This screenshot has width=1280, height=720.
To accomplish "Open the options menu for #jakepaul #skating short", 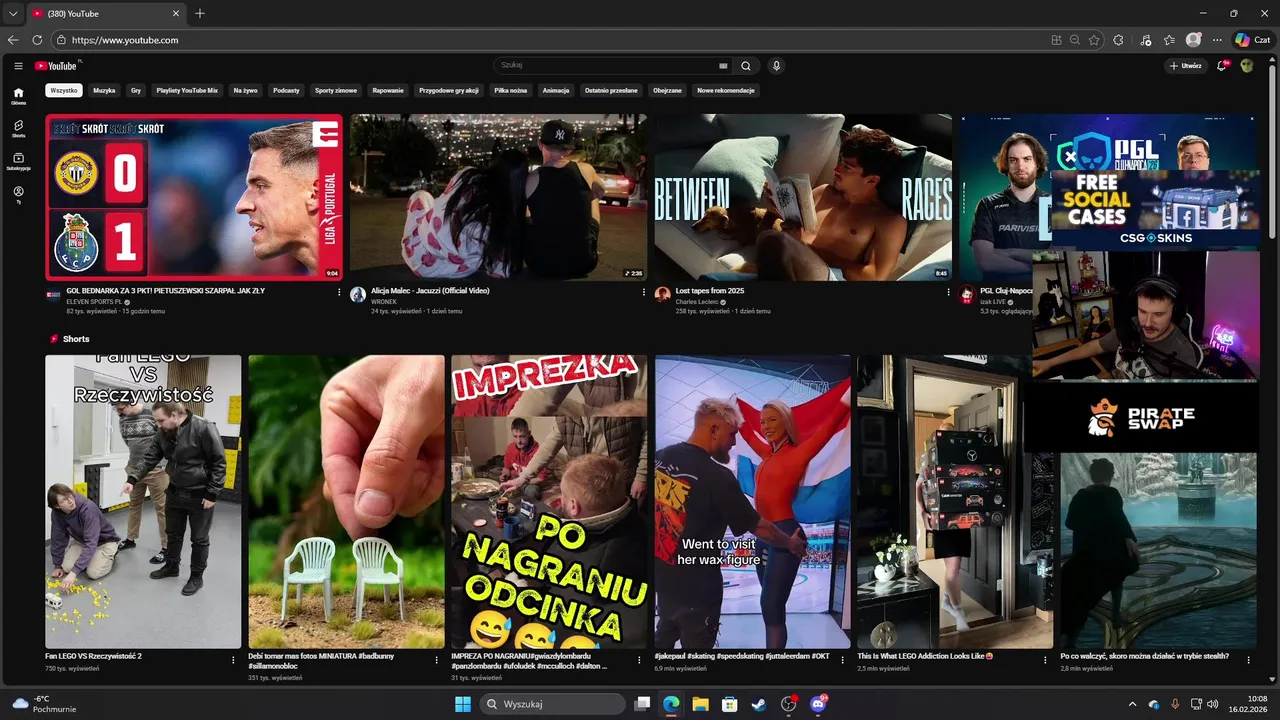I will 843,659.
